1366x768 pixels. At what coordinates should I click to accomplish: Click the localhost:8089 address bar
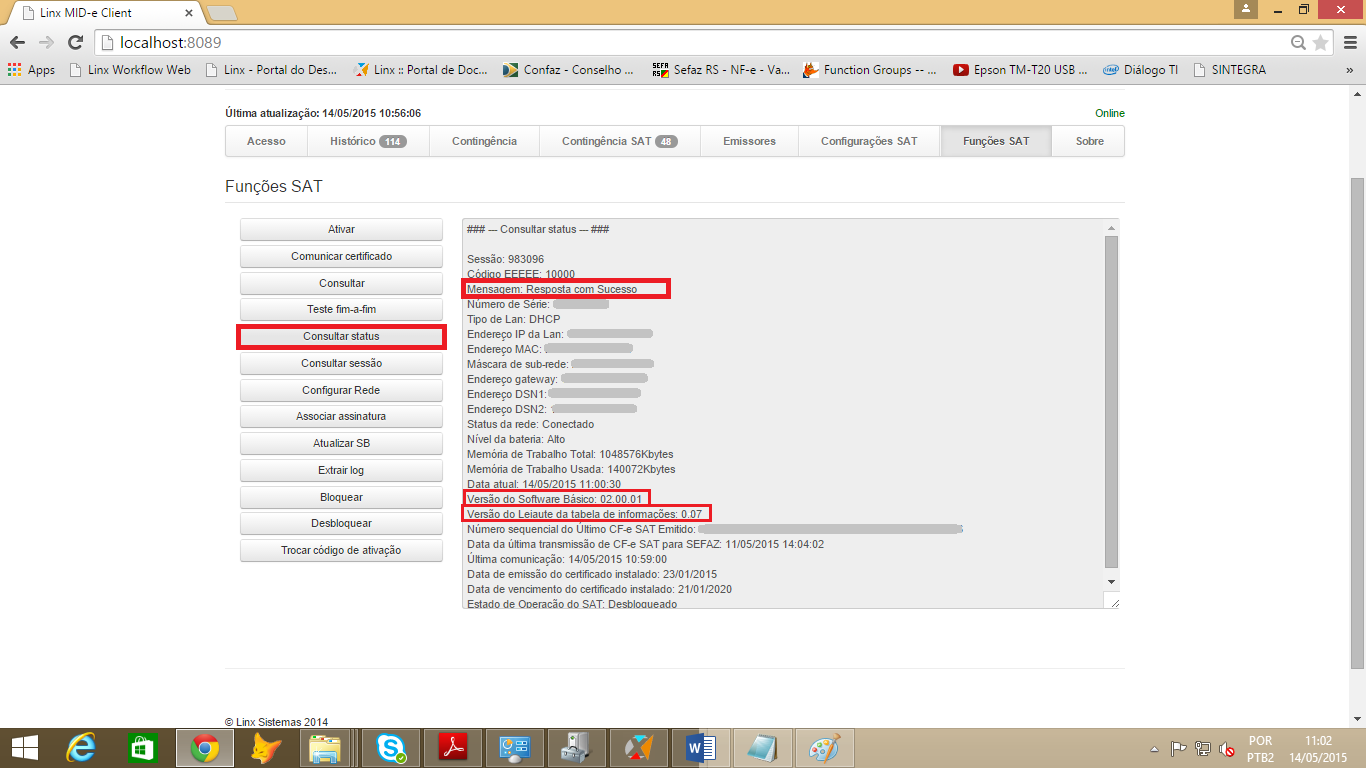tap(690, 42)
